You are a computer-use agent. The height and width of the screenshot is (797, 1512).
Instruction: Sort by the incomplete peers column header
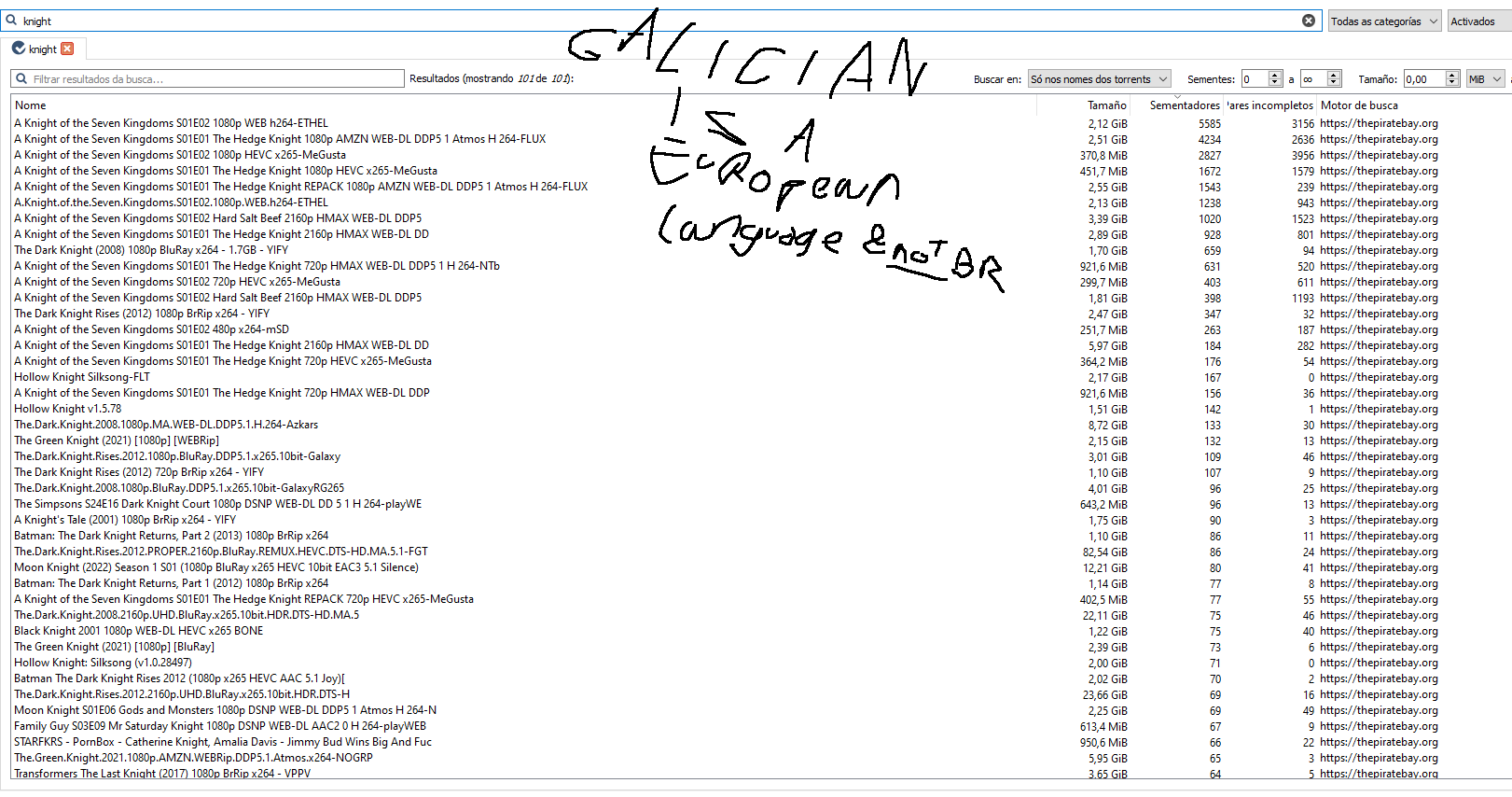(x=1269, y=105)
